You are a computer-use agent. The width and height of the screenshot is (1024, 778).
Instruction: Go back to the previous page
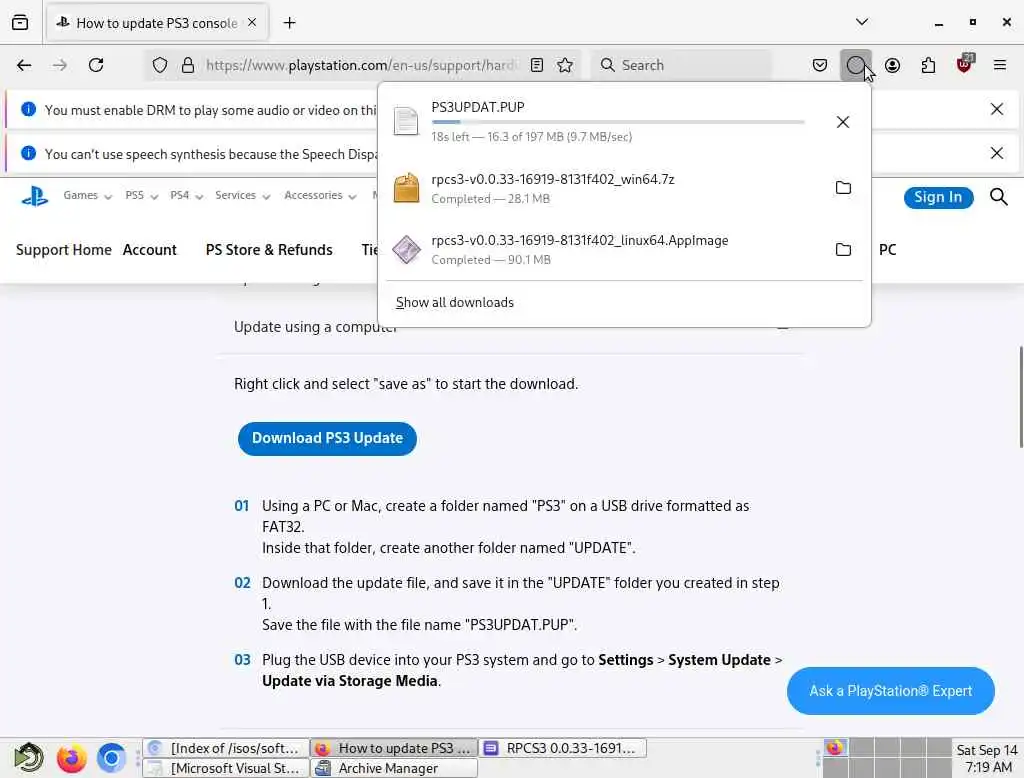(x=24, y=65)
